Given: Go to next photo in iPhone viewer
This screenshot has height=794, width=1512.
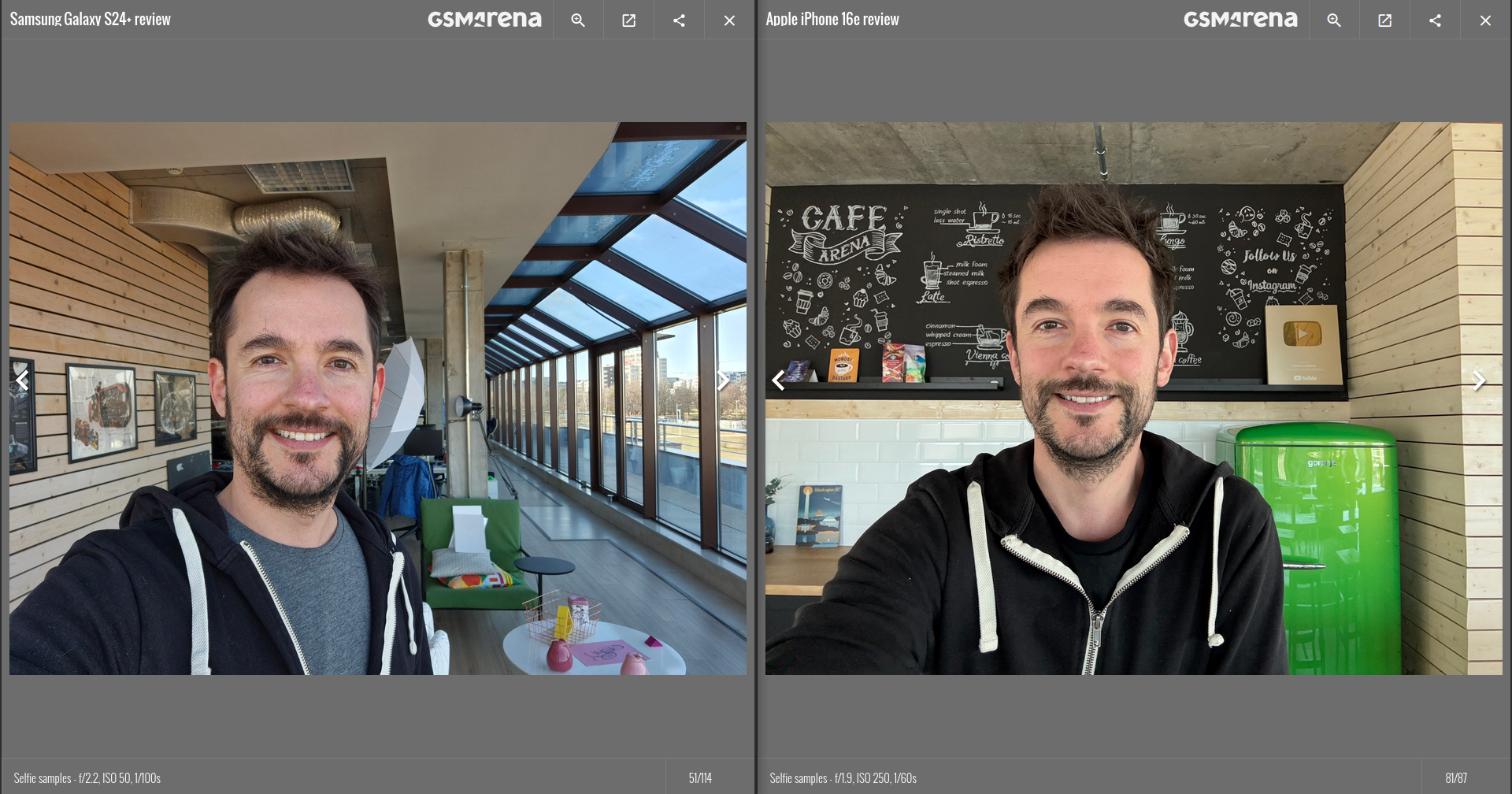Looking at the screenshot, I should tap(1479, 381).
